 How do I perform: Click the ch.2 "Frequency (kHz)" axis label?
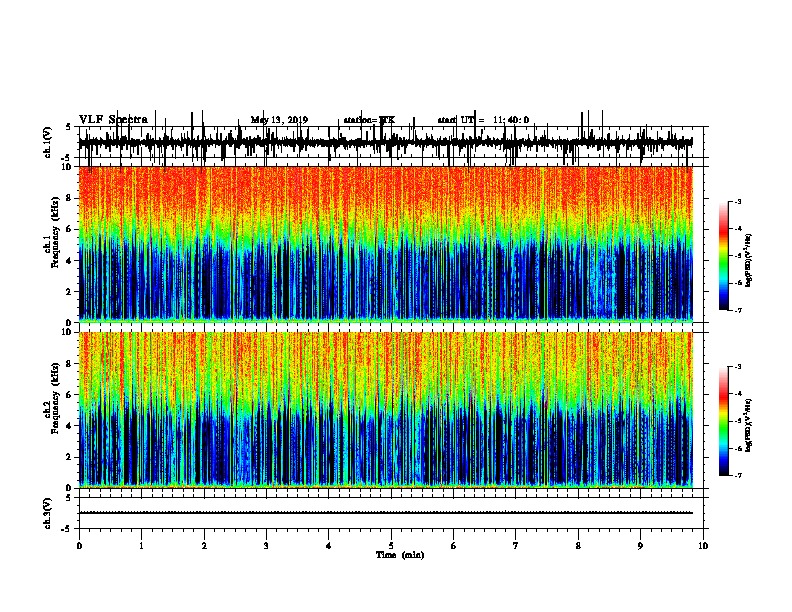[55, 398]
